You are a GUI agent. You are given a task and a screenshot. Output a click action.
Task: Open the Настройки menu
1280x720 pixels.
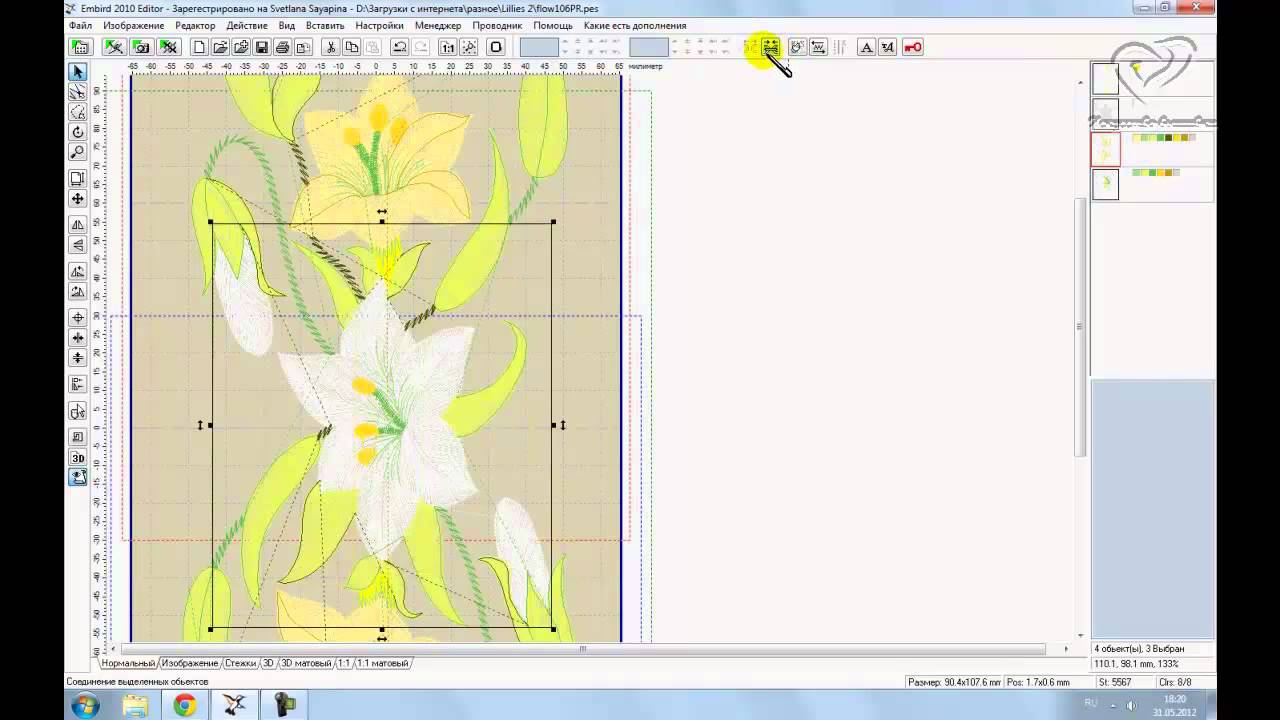coord(380,25)
